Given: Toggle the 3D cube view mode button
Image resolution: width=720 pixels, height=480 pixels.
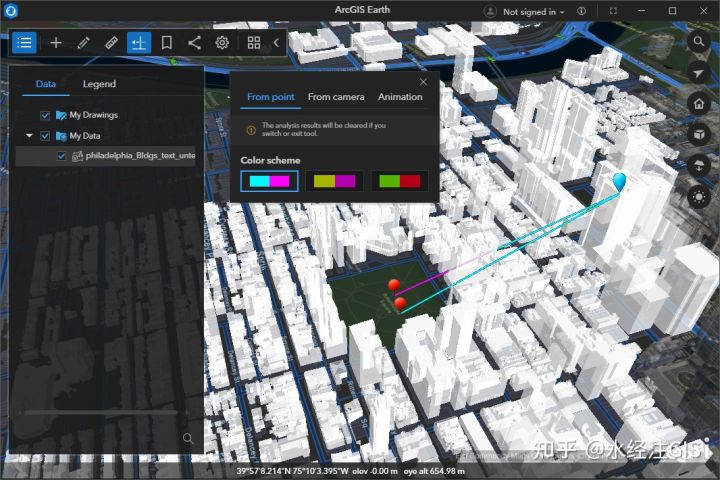Looking at the screenshot, I should coord(698,135).
